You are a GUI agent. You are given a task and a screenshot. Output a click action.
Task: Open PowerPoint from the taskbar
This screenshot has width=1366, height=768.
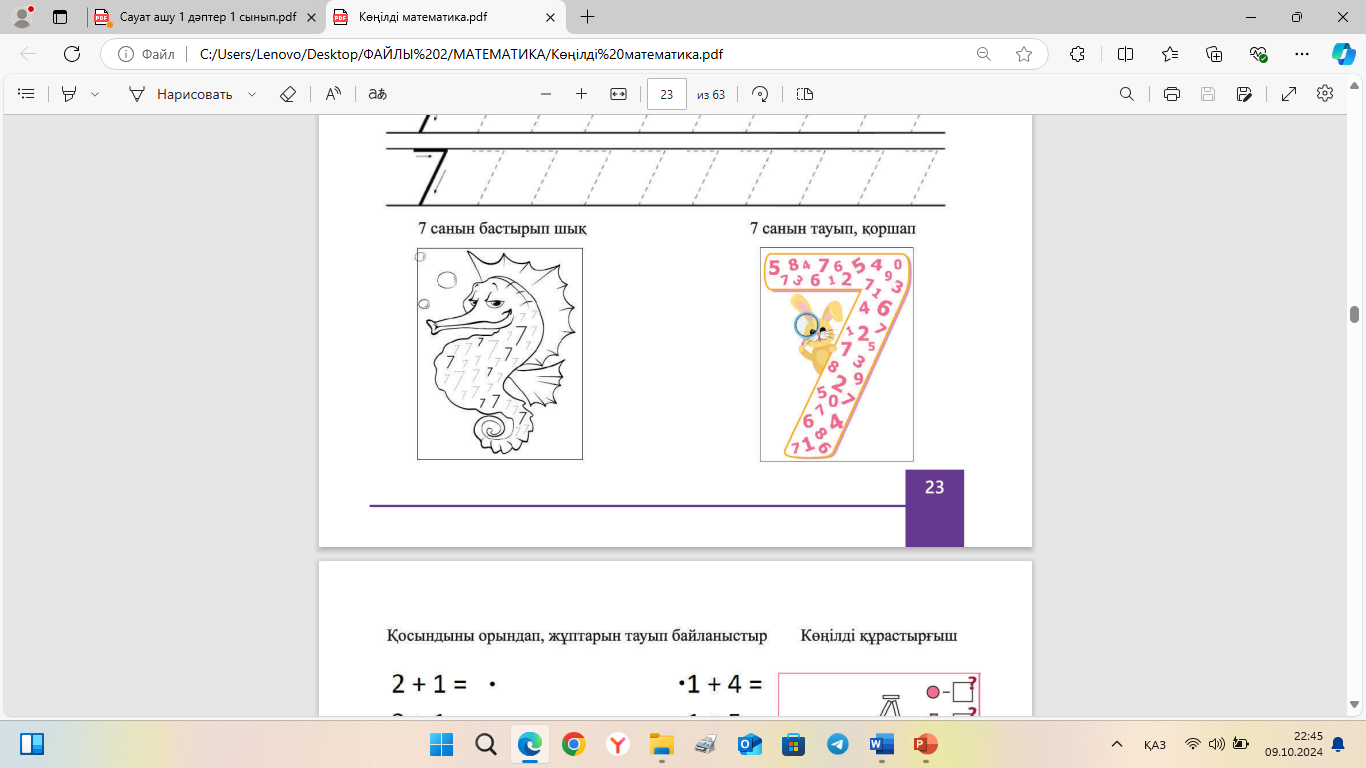(926, 744)
